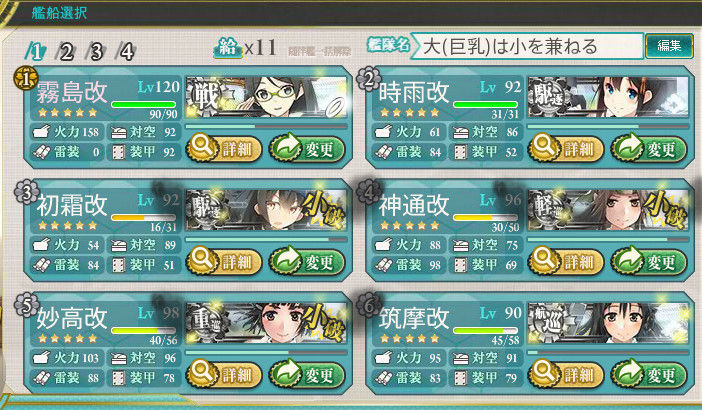702x410 pixels.
Task: Click green arrow icon on 筑摩改 card
Action: coord(626,373)
